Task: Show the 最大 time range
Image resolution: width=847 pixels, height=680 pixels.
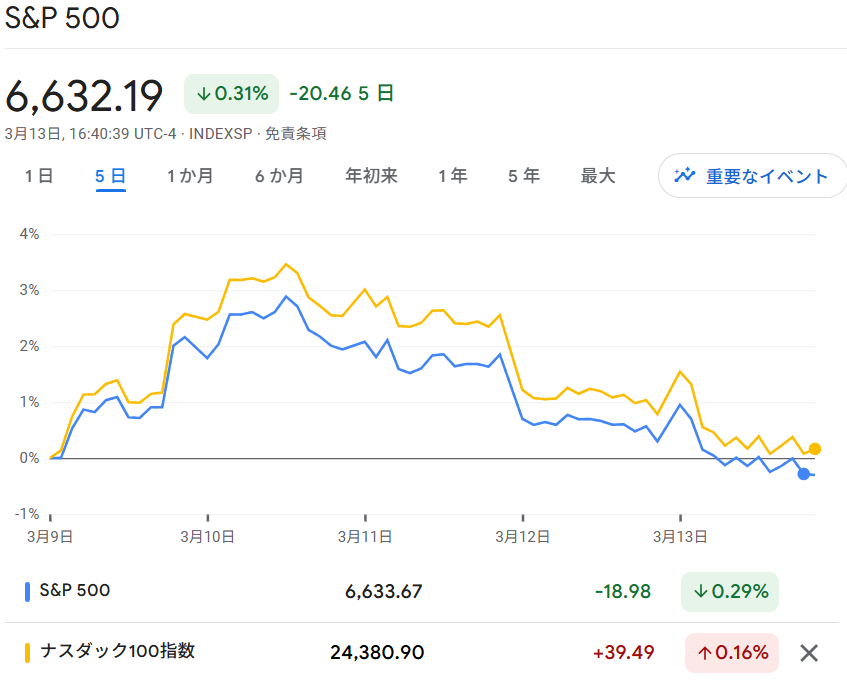Action: click(x=597, y=175)
